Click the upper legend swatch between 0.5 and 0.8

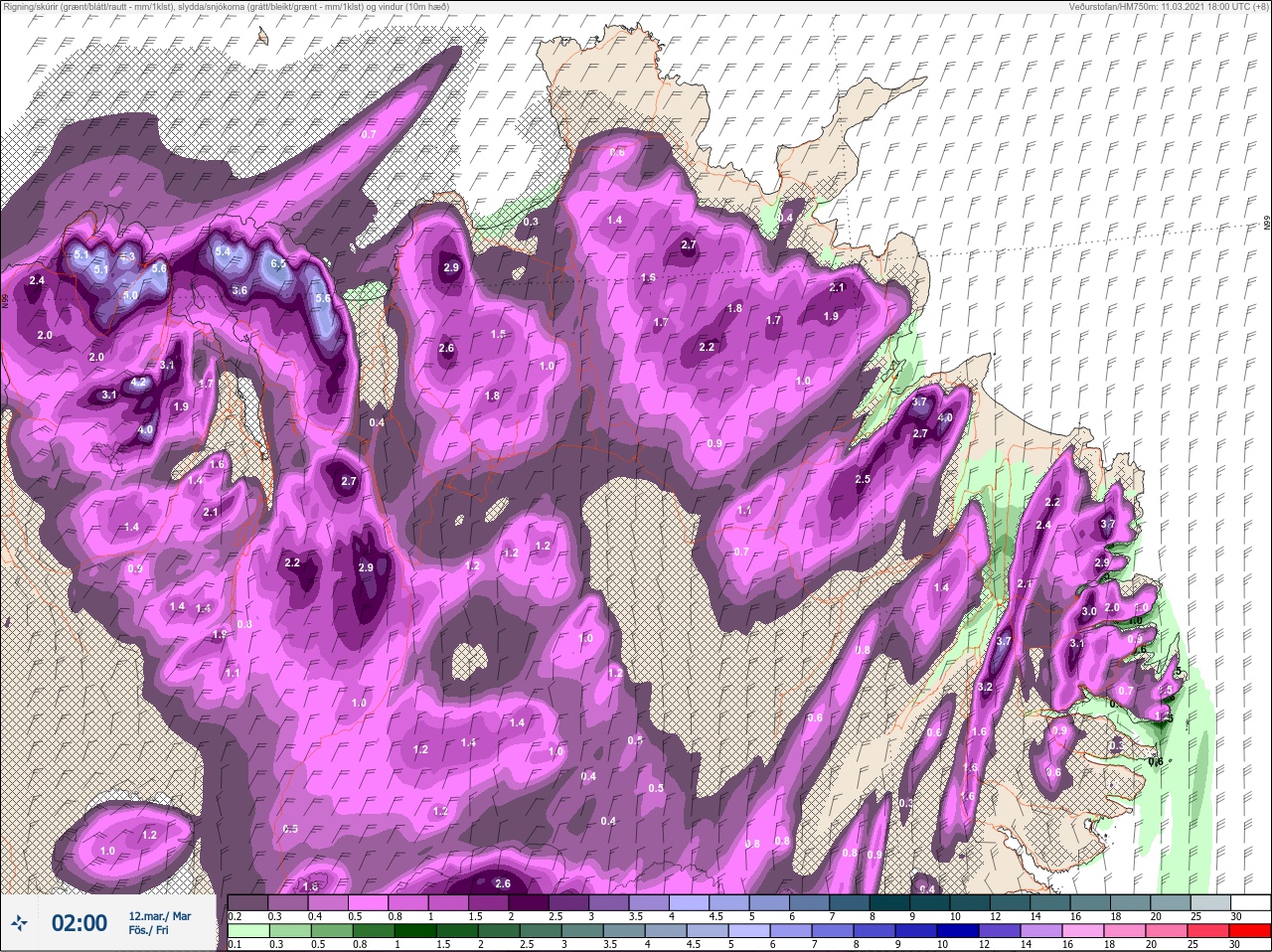click(x=370, y=902)
